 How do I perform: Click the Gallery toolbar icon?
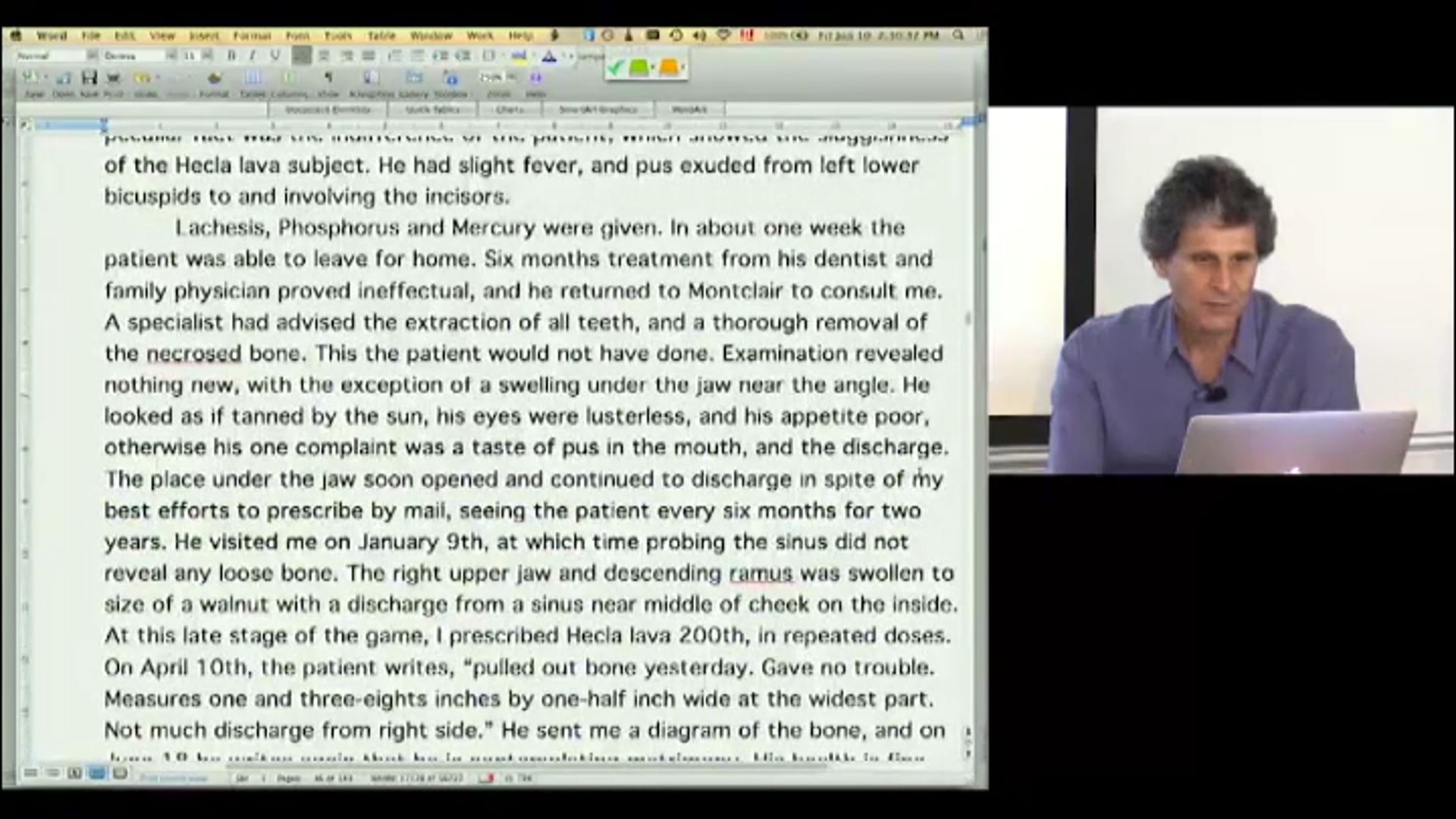[x=414, y=78]
